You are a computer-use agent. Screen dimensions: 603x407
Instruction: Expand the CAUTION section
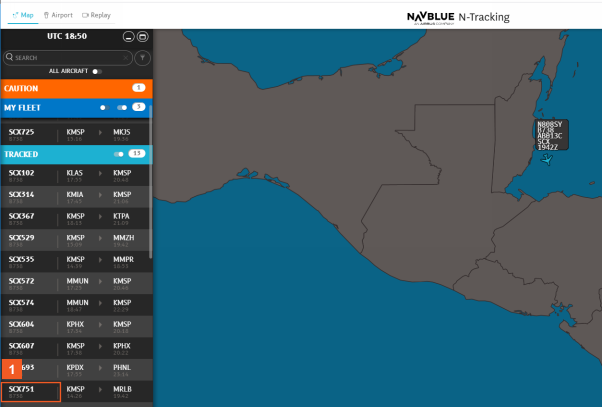click(77, 88)
